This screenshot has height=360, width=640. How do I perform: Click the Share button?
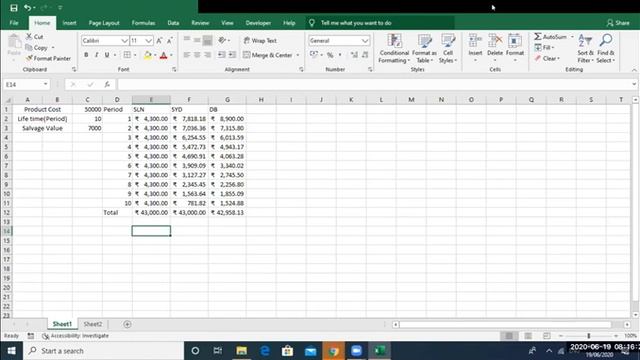coord(618,23)
